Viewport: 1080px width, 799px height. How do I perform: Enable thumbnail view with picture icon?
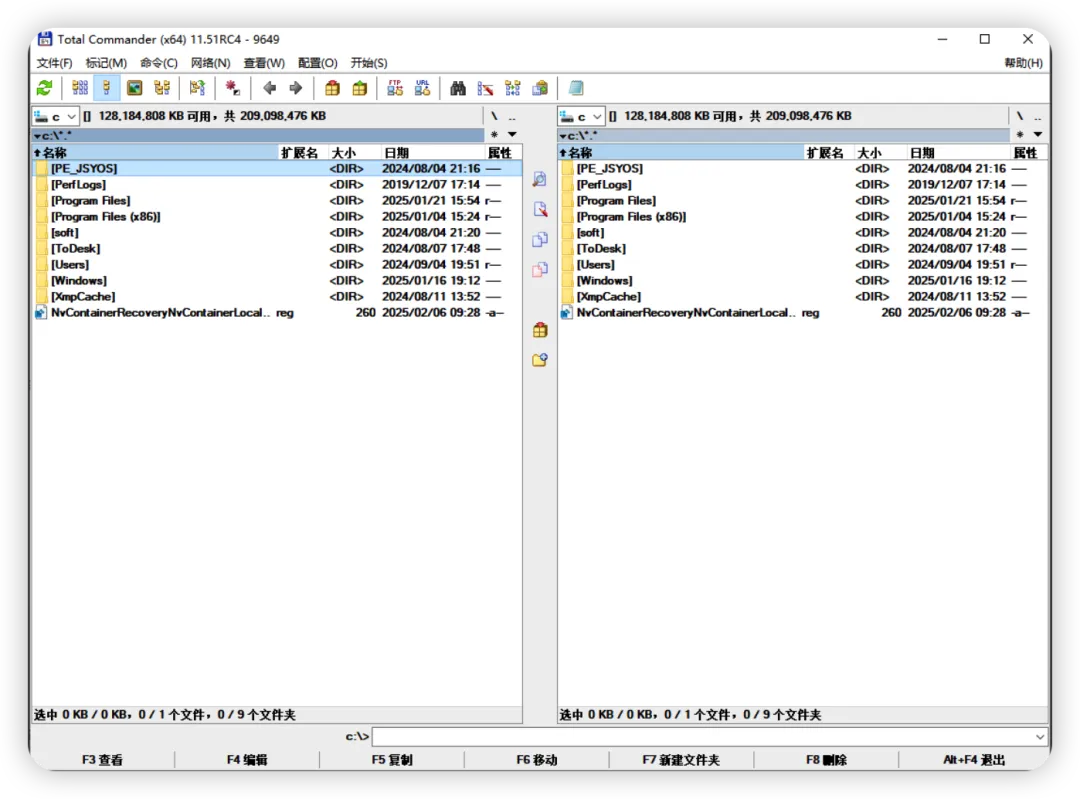pos(134,88)
